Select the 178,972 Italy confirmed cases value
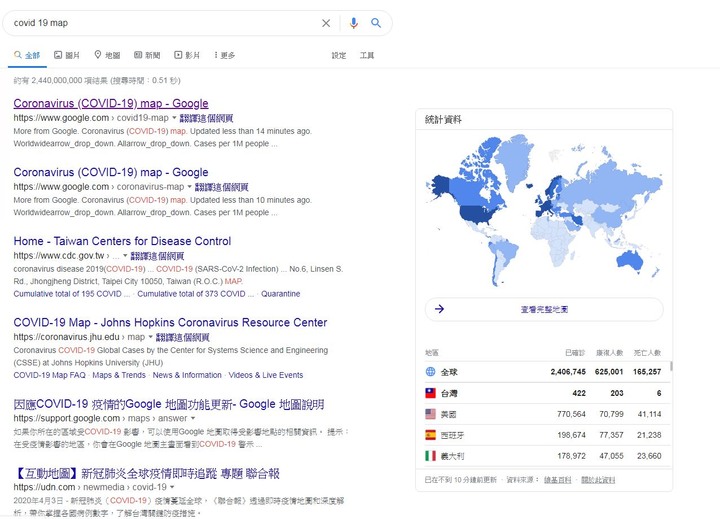Viewport: 720px width, 519px height. click(x=571, y=456)
